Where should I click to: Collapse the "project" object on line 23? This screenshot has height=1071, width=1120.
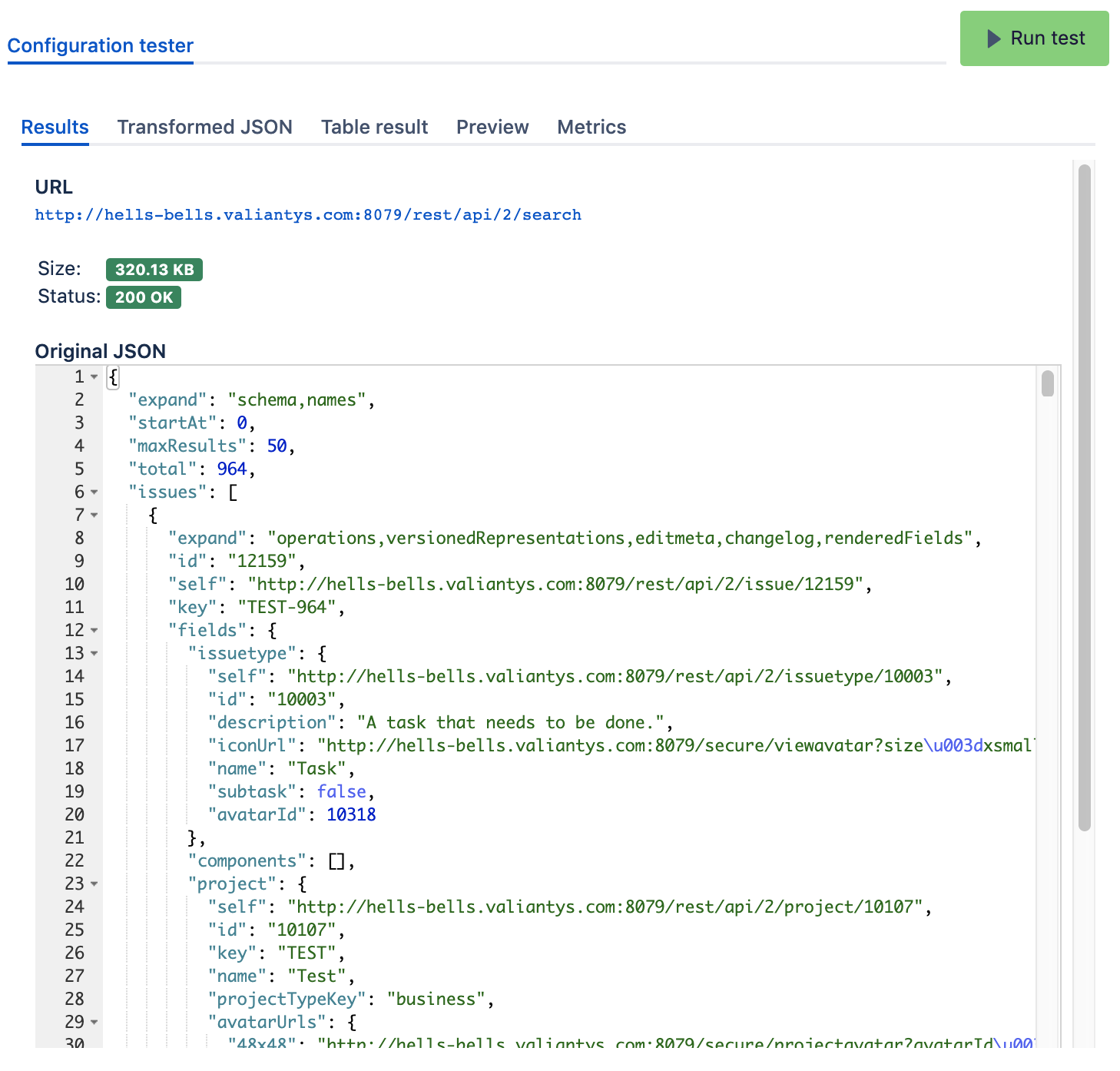click(94, 884)
